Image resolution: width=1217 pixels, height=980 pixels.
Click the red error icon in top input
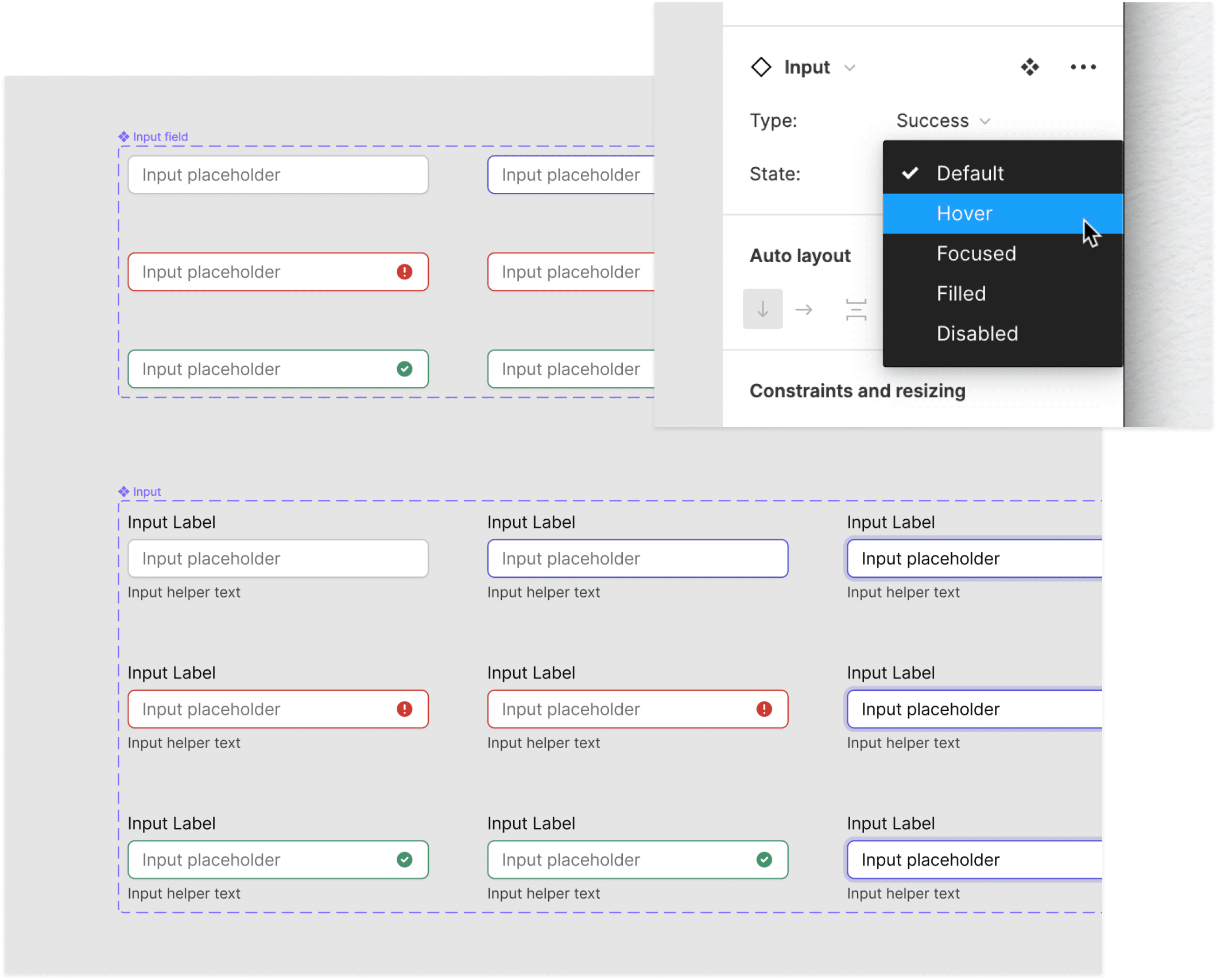pyautogui.click(x=405, y=272)
